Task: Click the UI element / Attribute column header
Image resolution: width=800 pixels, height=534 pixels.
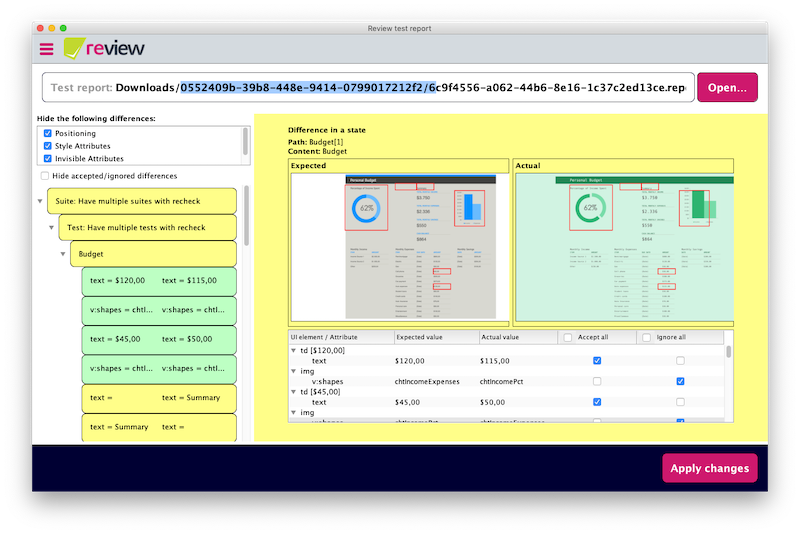Action: pos(341,337)
